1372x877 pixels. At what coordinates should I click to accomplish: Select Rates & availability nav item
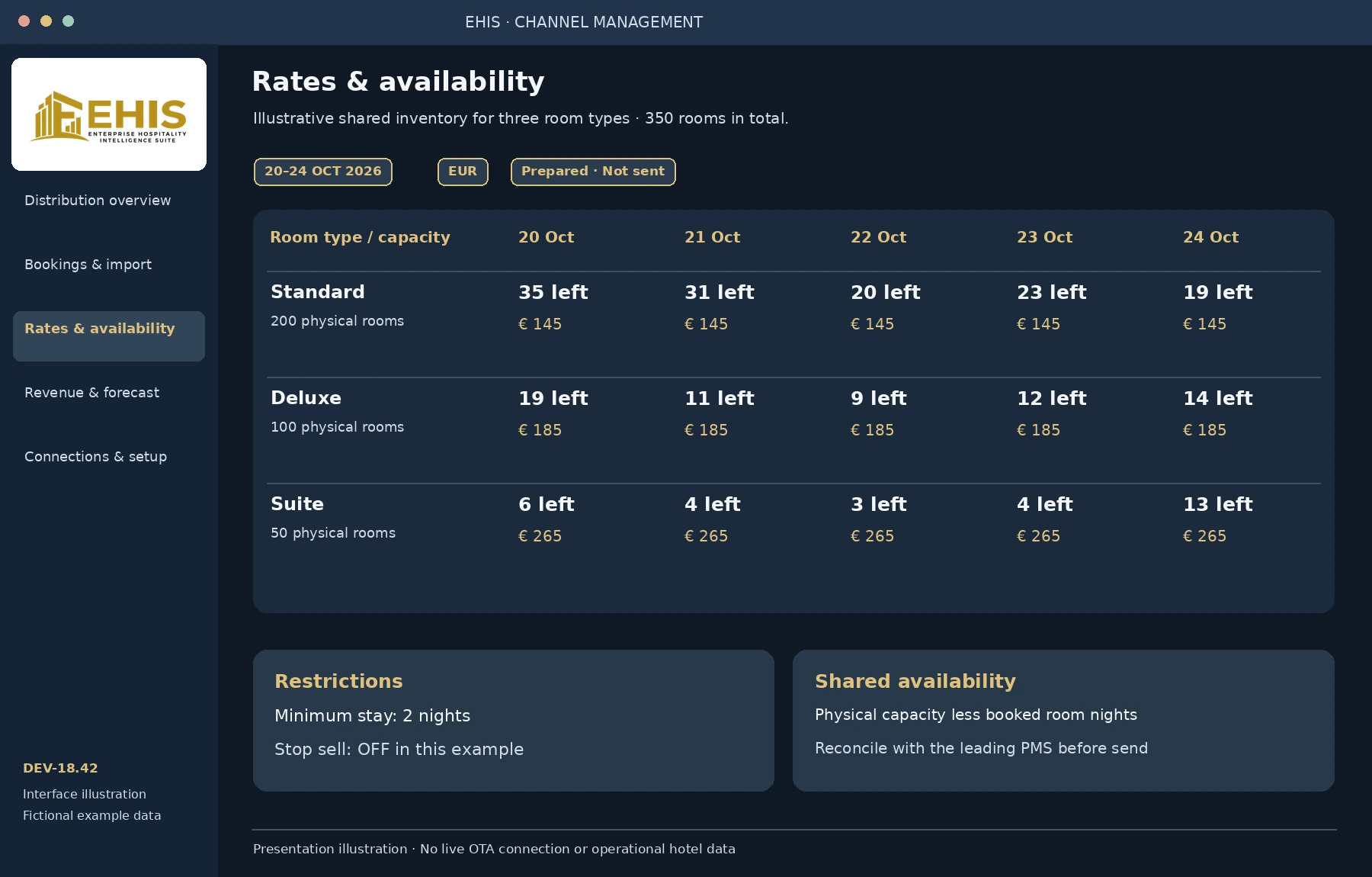tap(109, 336)
